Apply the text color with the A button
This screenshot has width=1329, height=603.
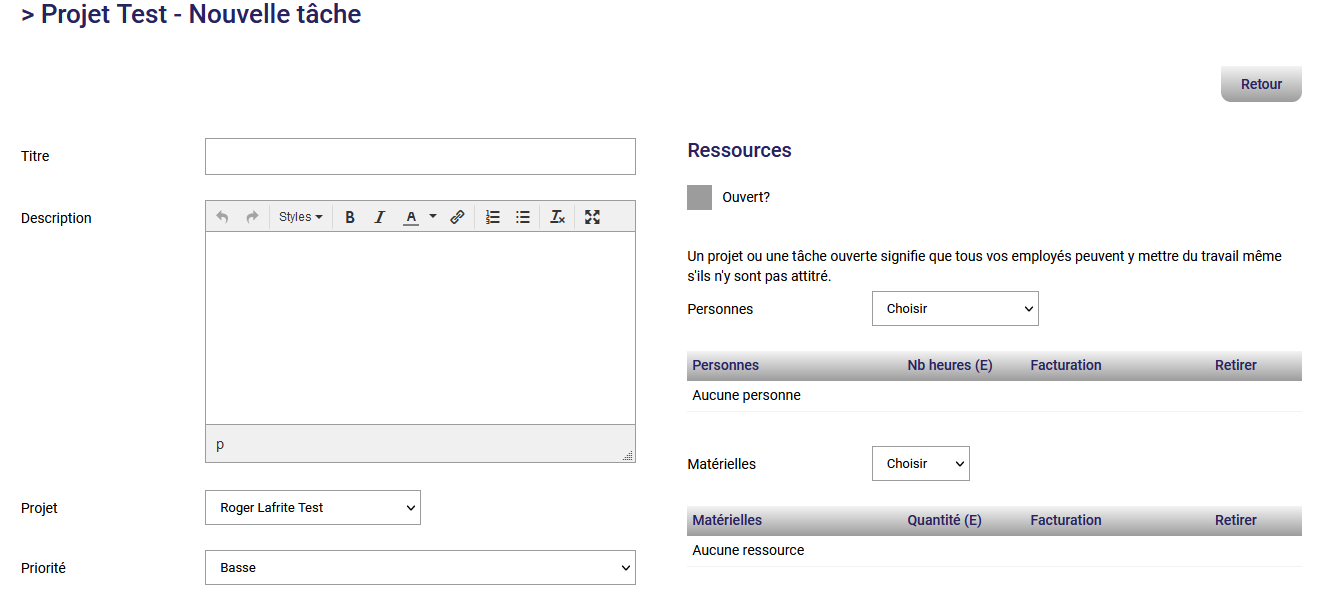click(410, 217)
